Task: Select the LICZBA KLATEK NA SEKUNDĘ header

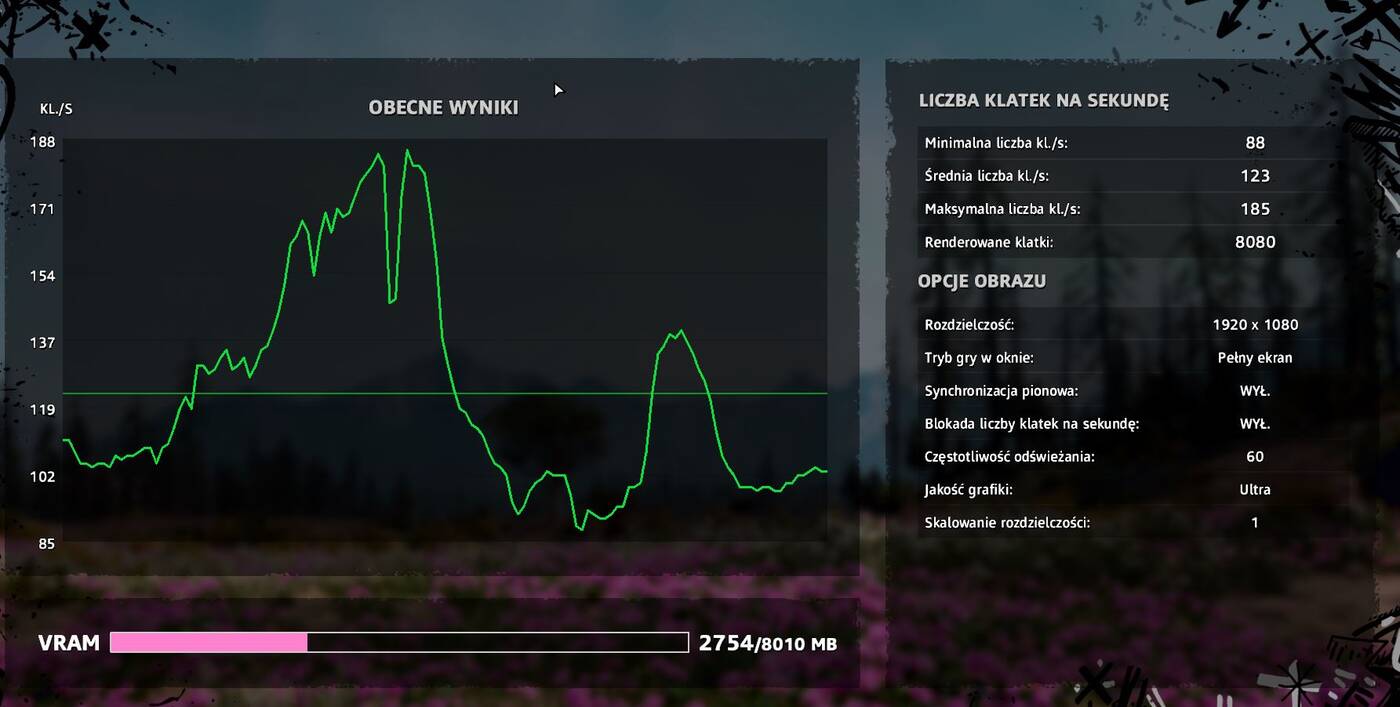Action: point(1043,101)
